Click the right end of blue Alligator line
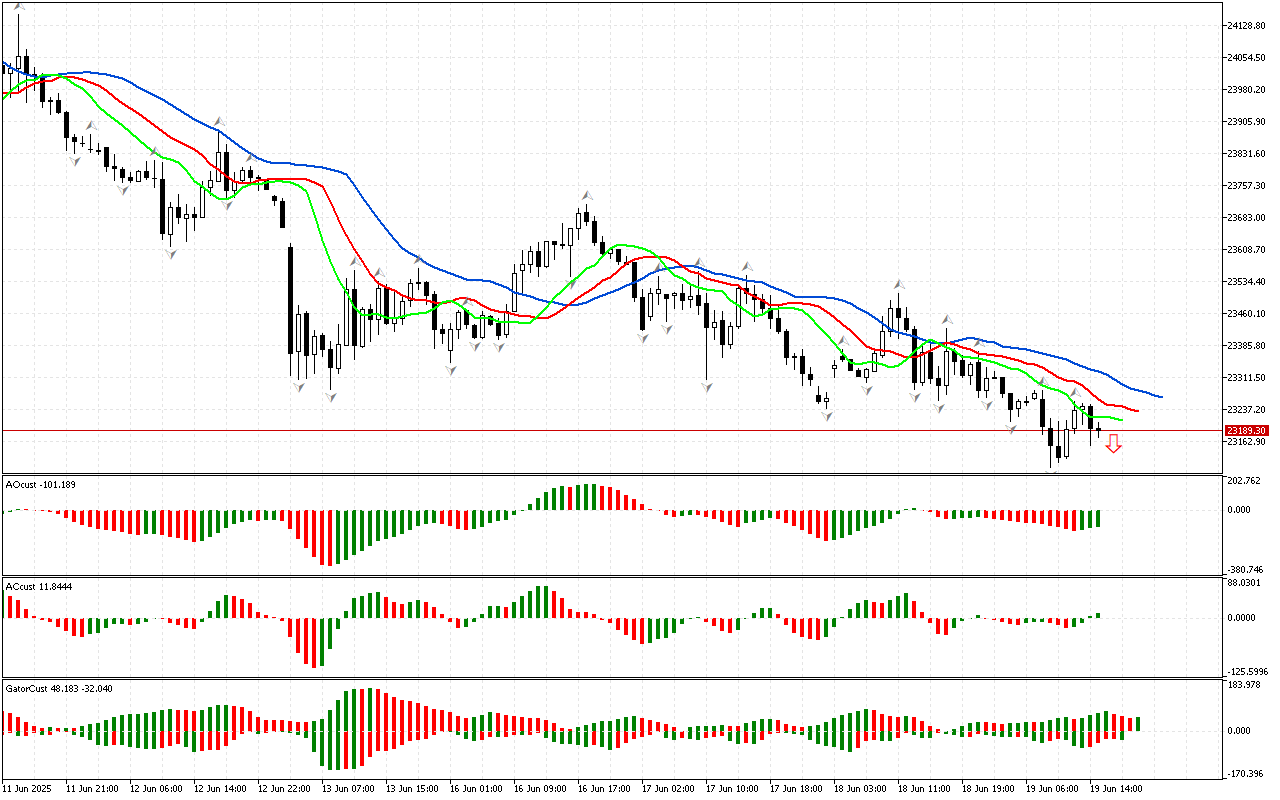1280x800 pixels. coord(1160,396)
